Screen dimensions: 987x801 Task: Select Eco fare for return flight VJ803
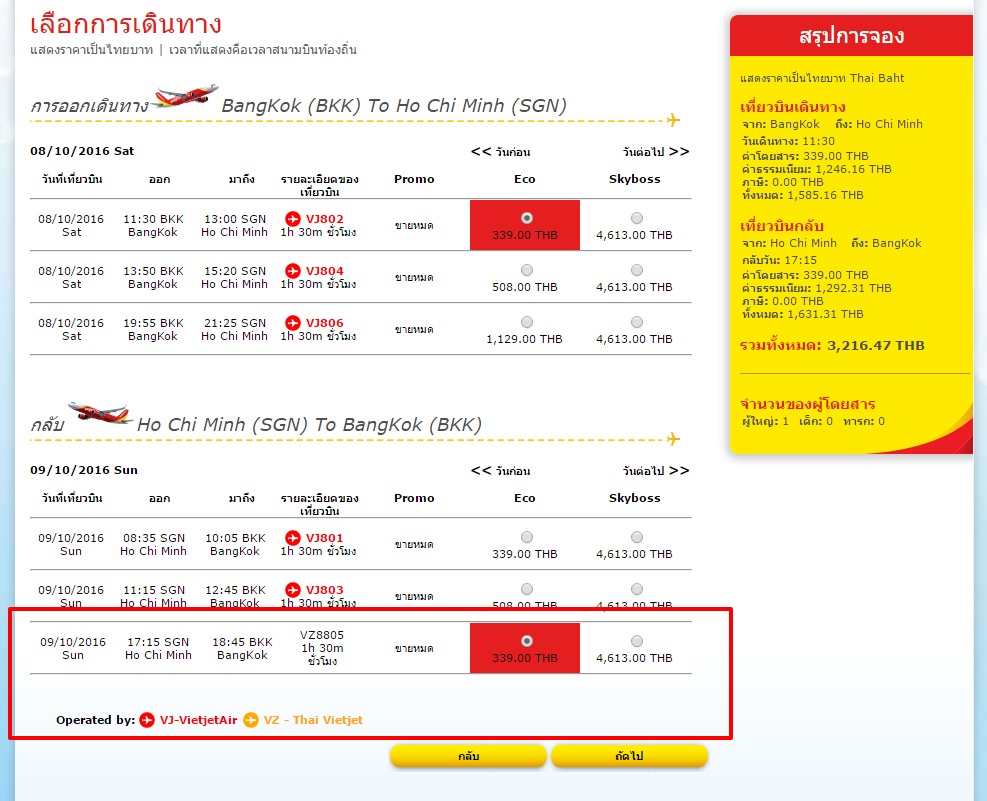point(527,589)
